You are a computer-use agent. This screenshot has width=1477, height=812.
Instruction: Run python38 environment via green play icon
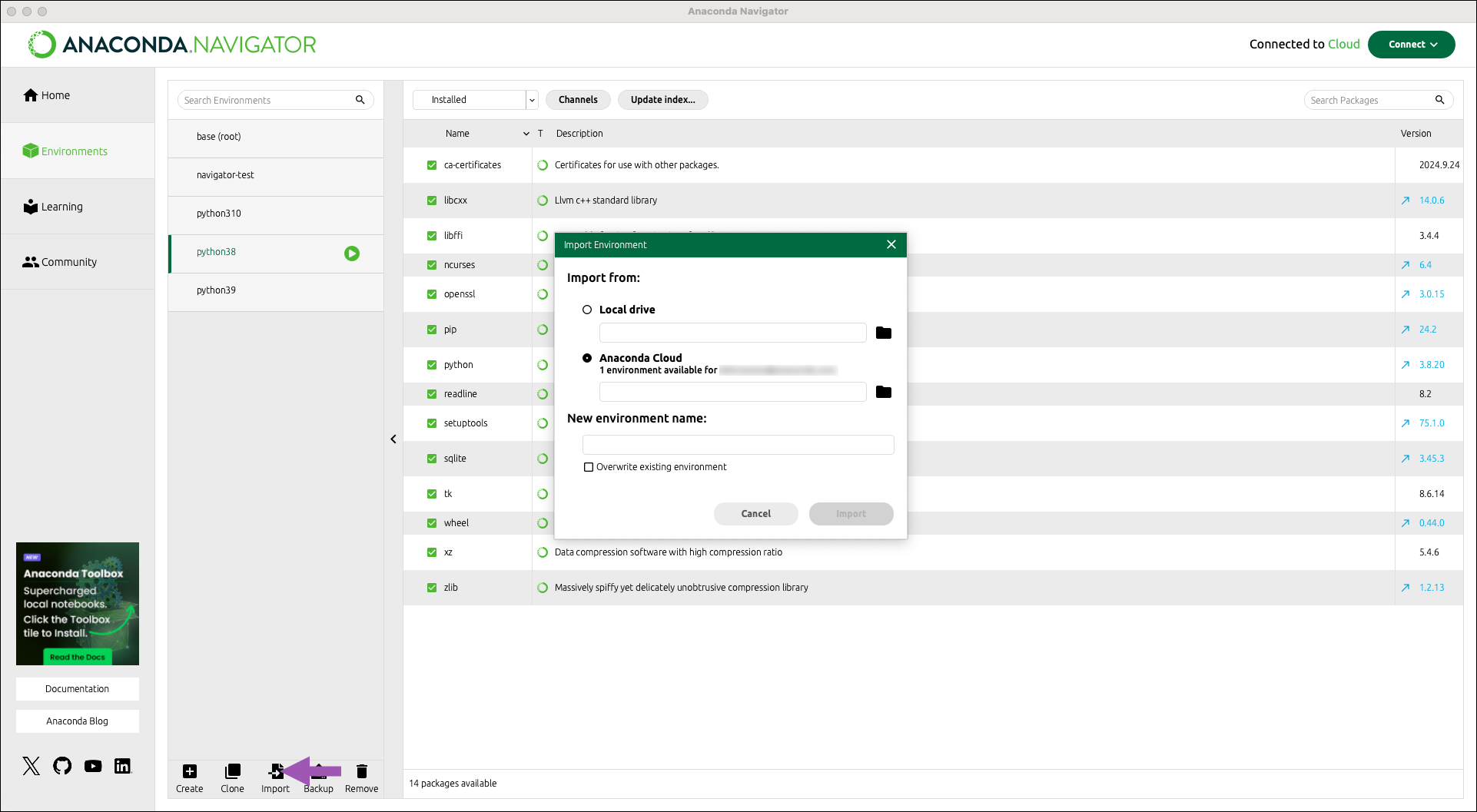(x=352, y=254)
